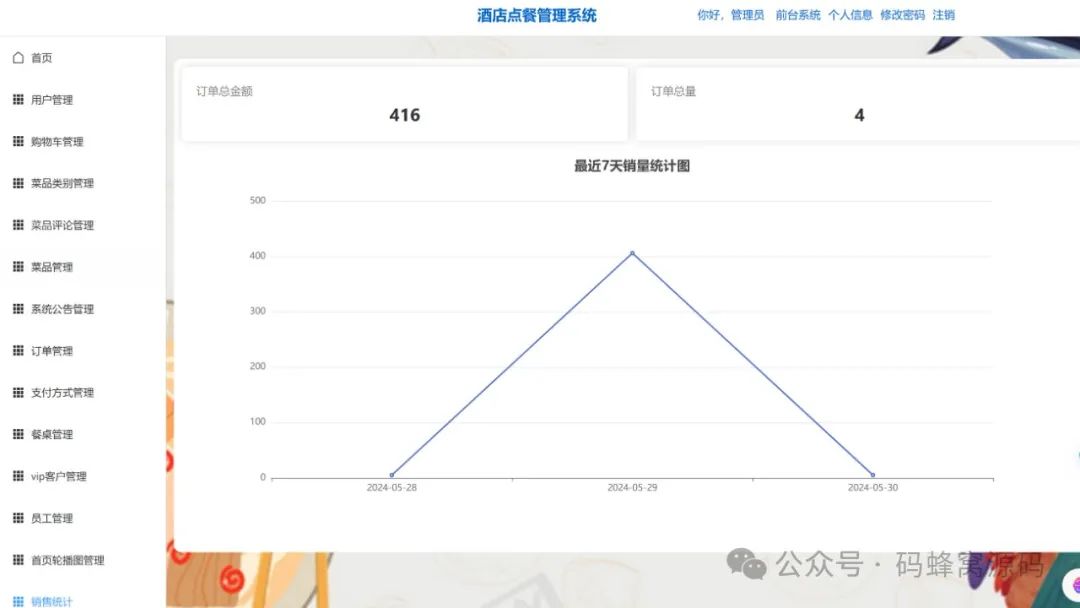1080x608 pixels.
Task: Click the 订单总量 statistics card
Action: point(858,103)
